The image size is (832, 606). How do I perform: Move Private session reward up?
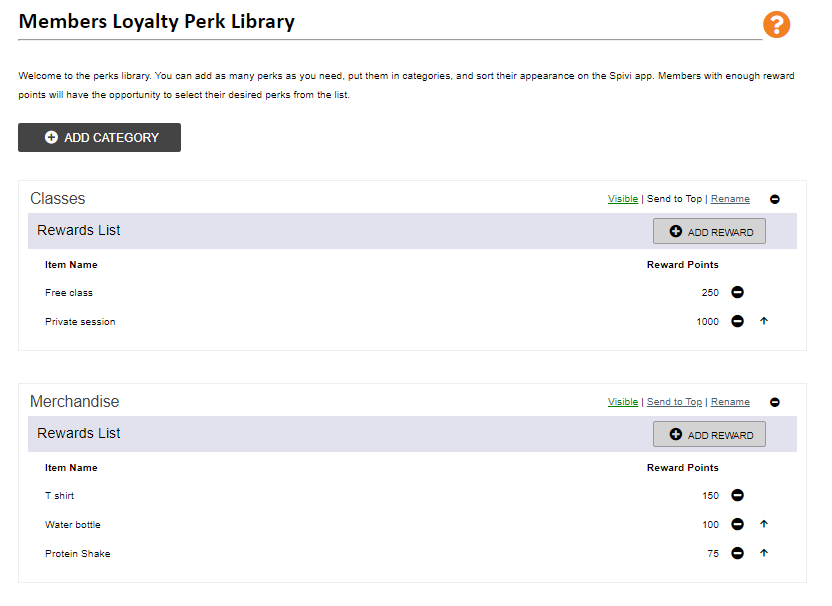(764, 321)
